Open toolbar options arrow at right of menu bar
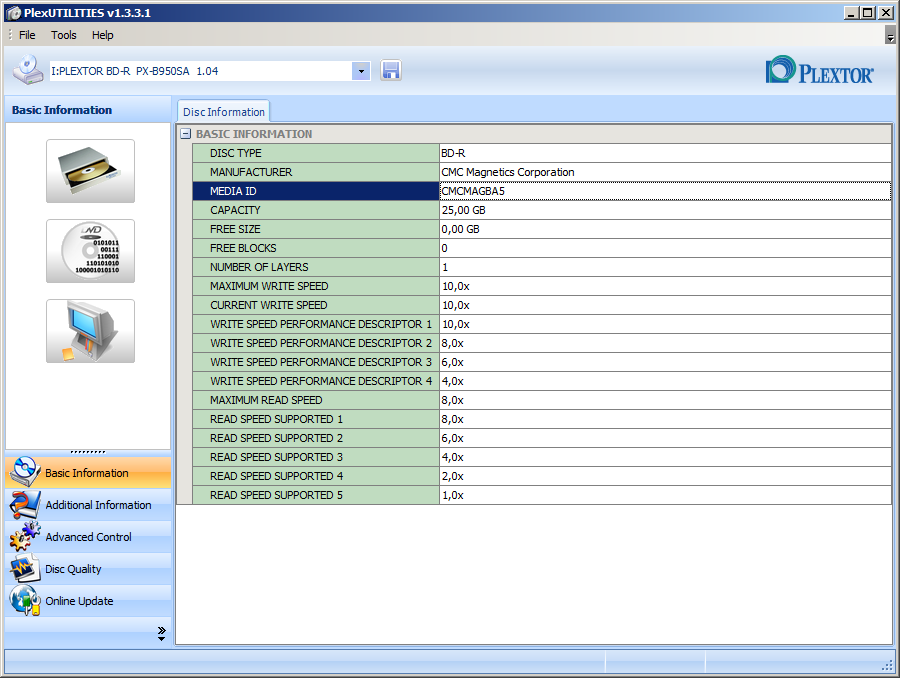900x678 pixels. click(890, 35)
